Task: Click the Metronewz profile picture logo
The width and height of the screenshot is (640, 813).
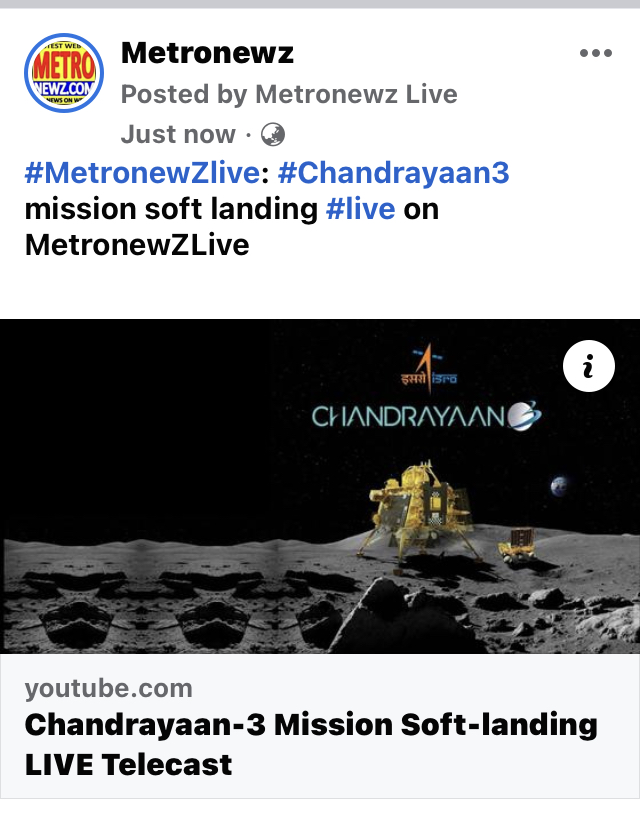Action: [64, 73]
